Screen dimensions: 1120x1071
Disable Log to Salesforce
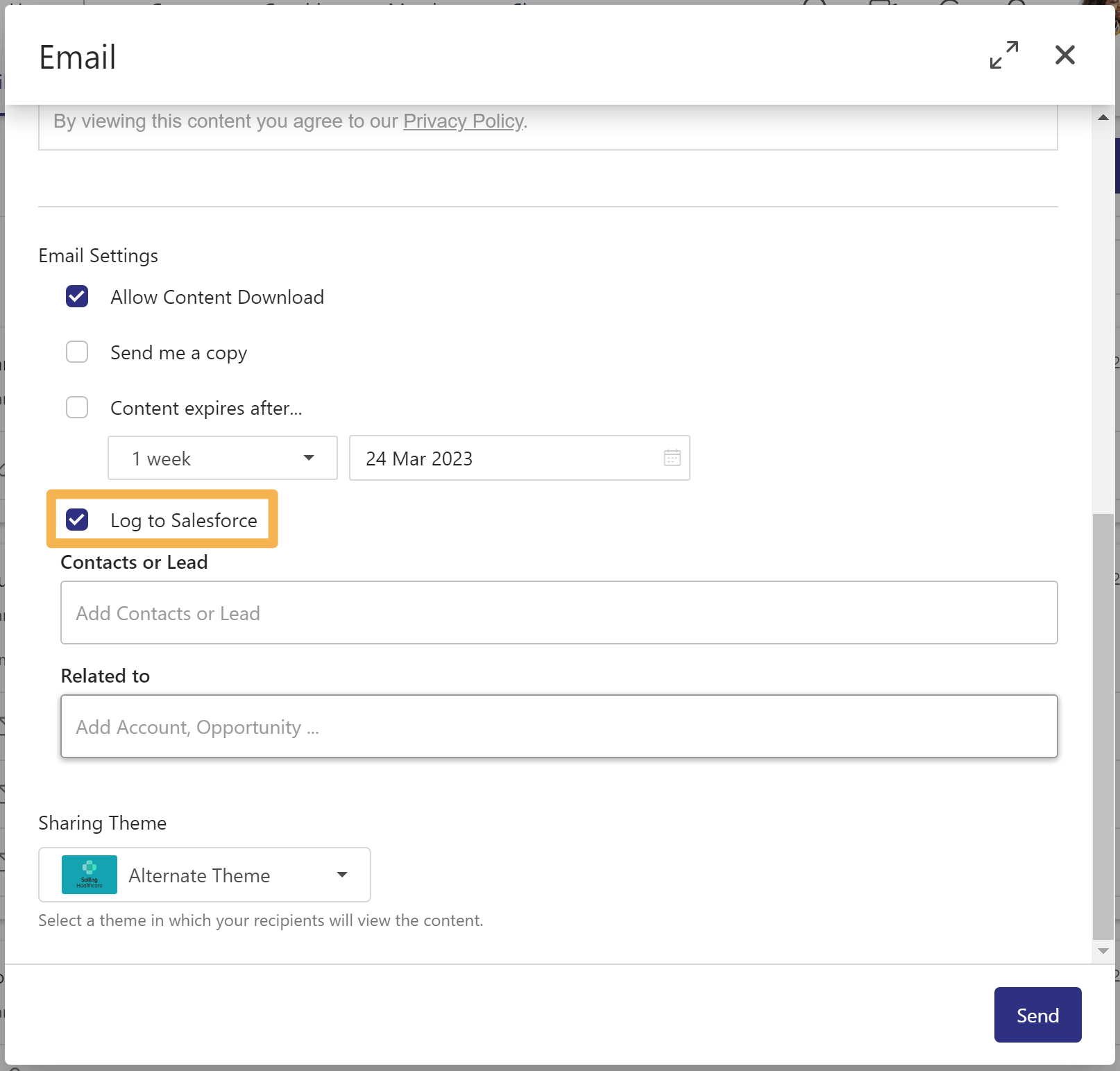(x=77, y=520)
